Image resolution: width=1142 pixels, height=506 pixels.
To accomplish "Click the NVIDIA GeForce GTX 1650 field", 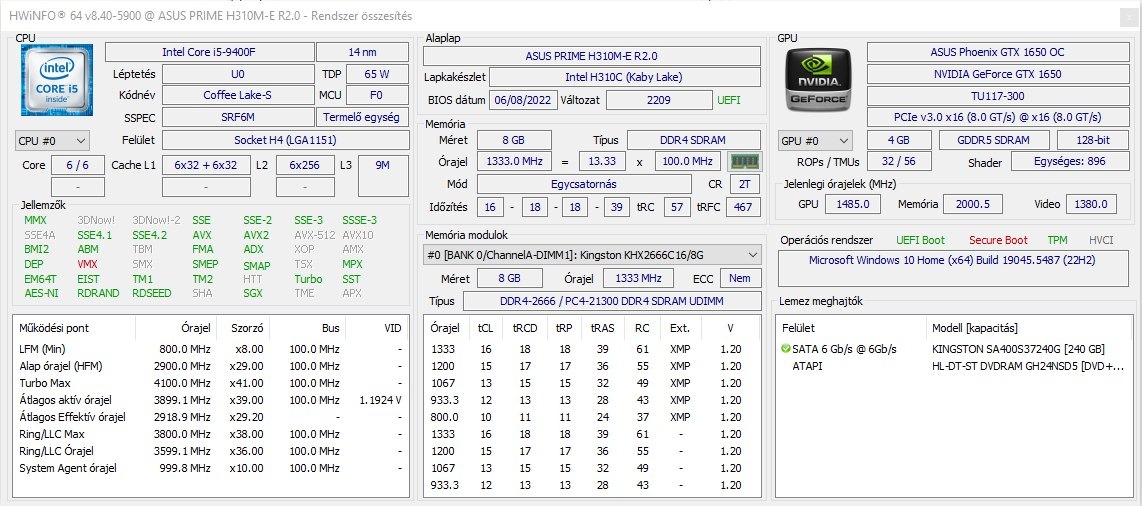I will 997,74.
